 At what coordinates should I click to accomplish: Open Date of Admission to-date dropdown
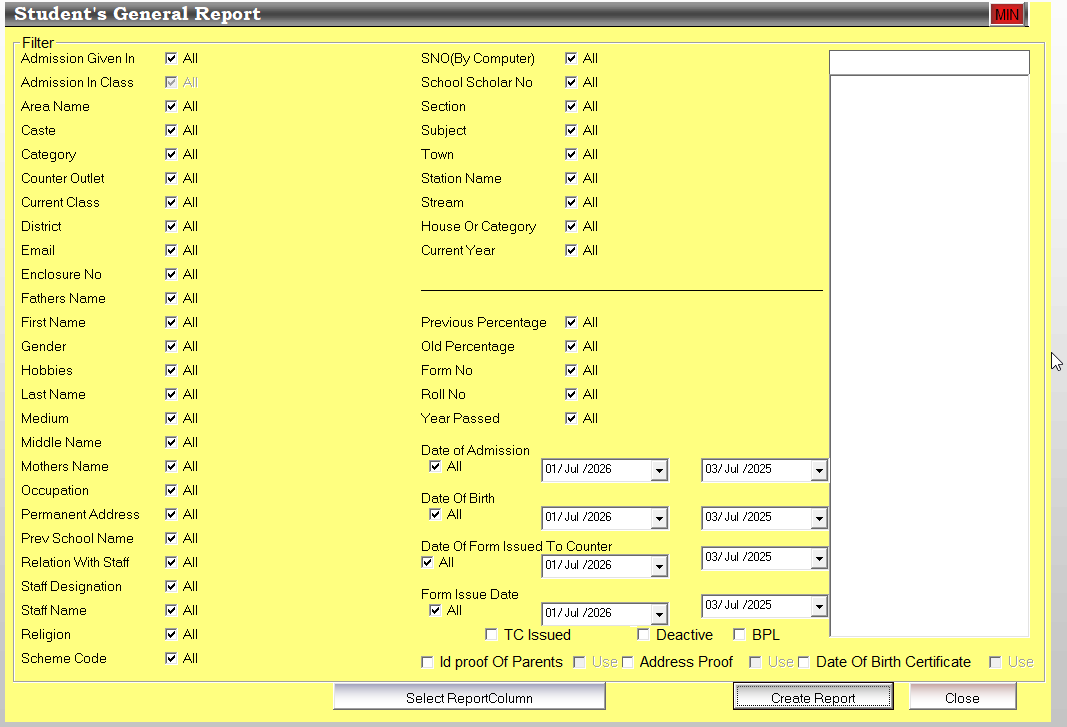click(x=819, y=470)
